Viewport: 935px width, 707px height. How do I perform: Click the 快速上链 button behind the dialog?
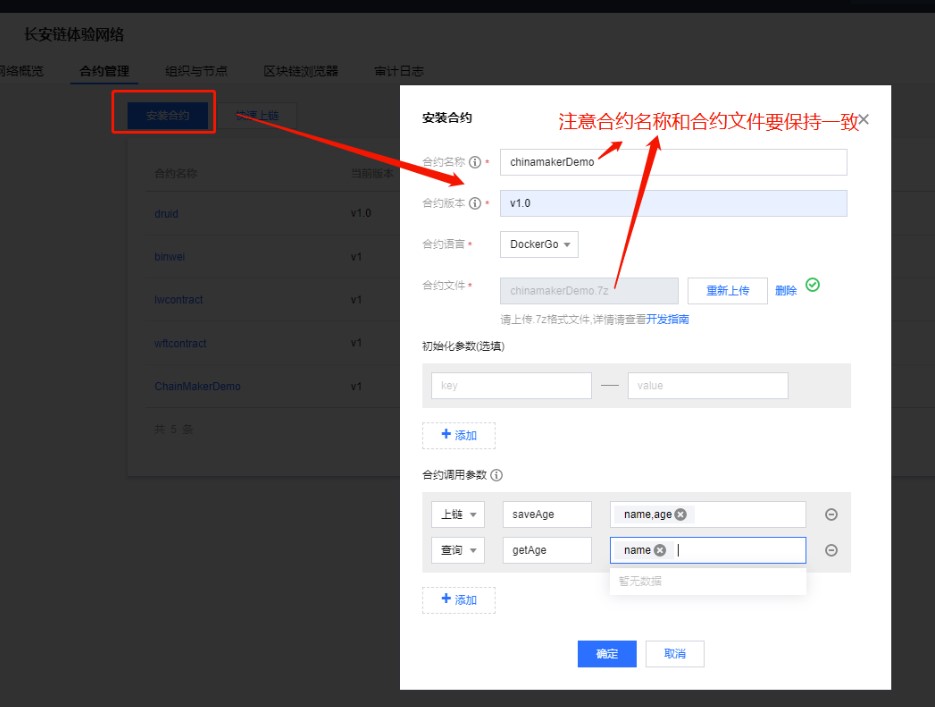[x=256, y=115]
